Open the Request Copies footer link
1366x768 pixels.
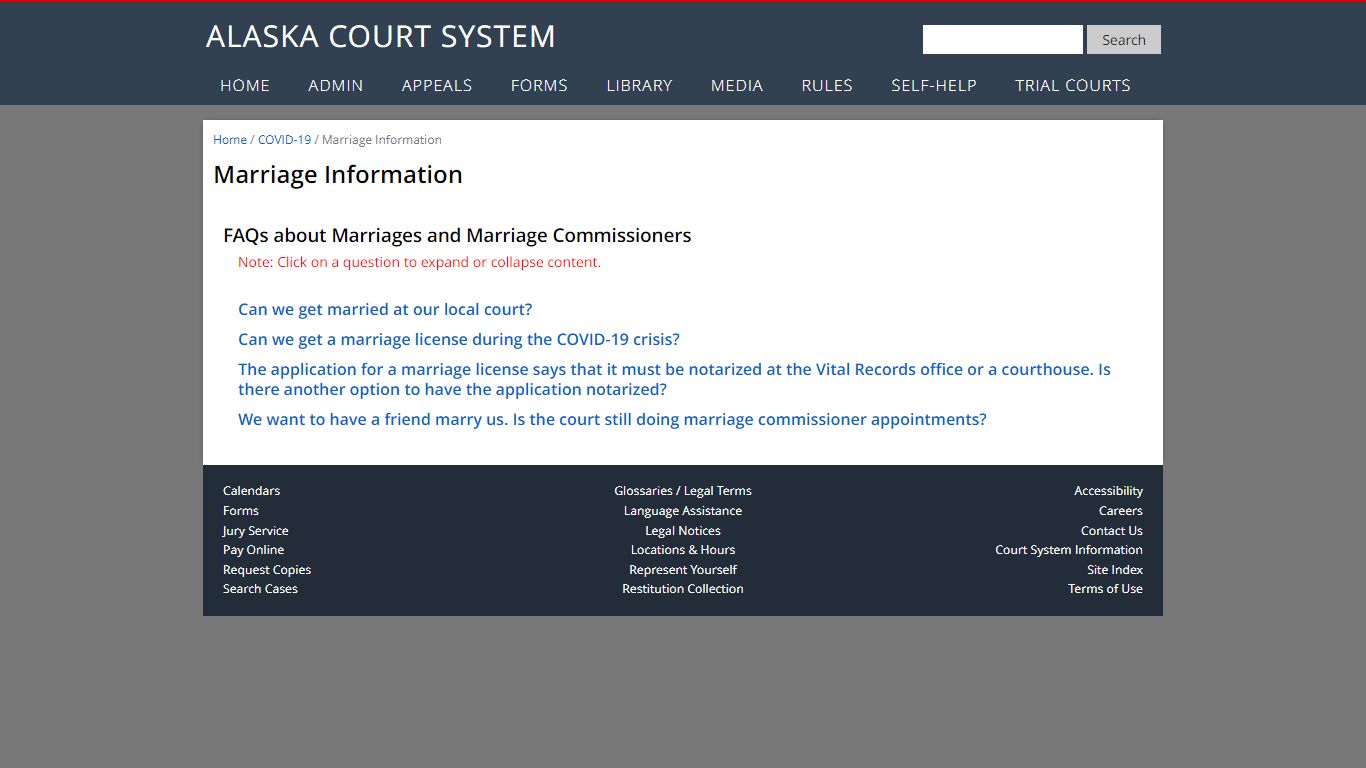pyautogui.click(x=267, y=570)
